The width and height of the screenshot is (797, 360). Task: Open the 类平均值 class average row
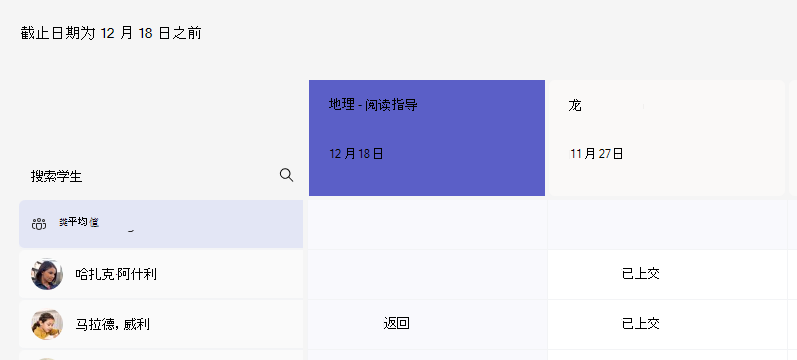click(161, 224)
